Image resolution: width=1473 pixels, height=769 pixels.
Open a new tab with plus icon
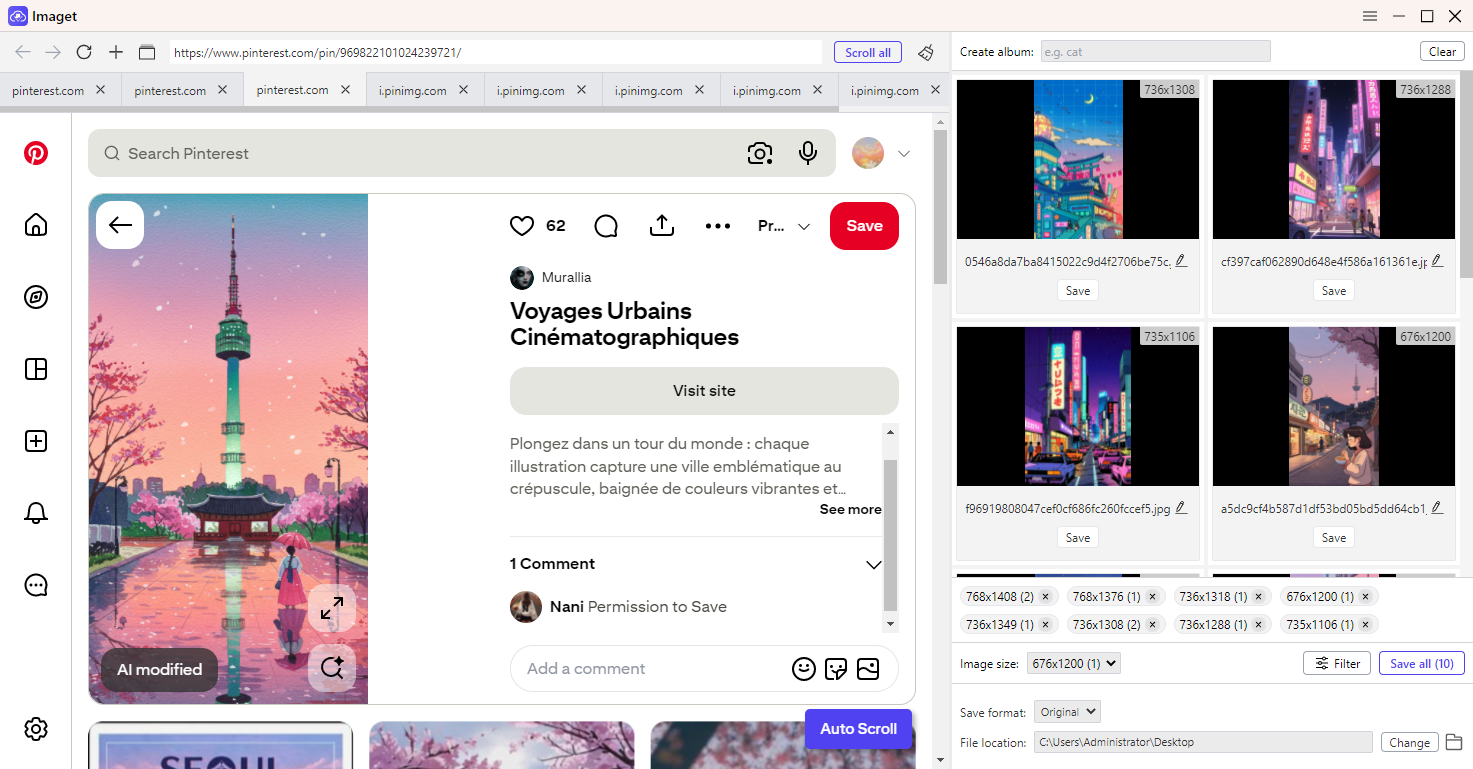pyautogui.click(x=116, y=52)
